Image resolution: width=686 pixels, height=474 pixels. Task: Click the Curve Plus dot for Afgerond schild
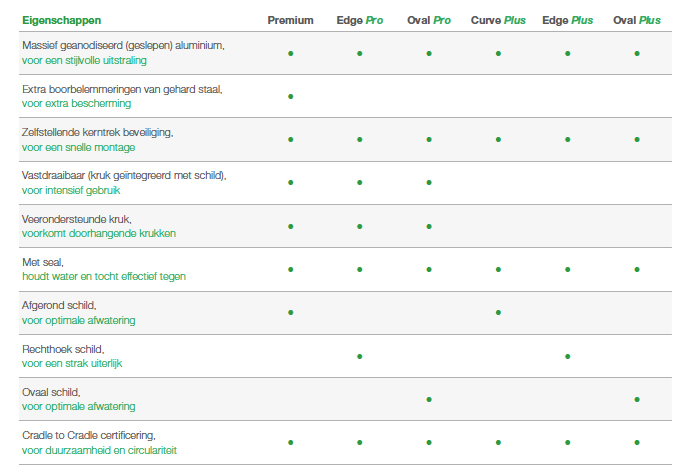498,313
